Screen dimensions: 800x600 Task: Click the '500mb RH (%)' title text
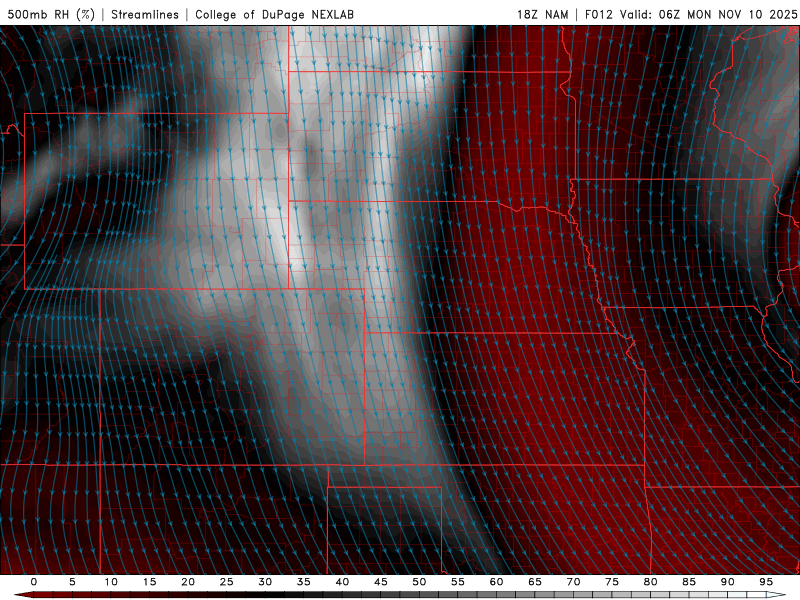[51, 14]
